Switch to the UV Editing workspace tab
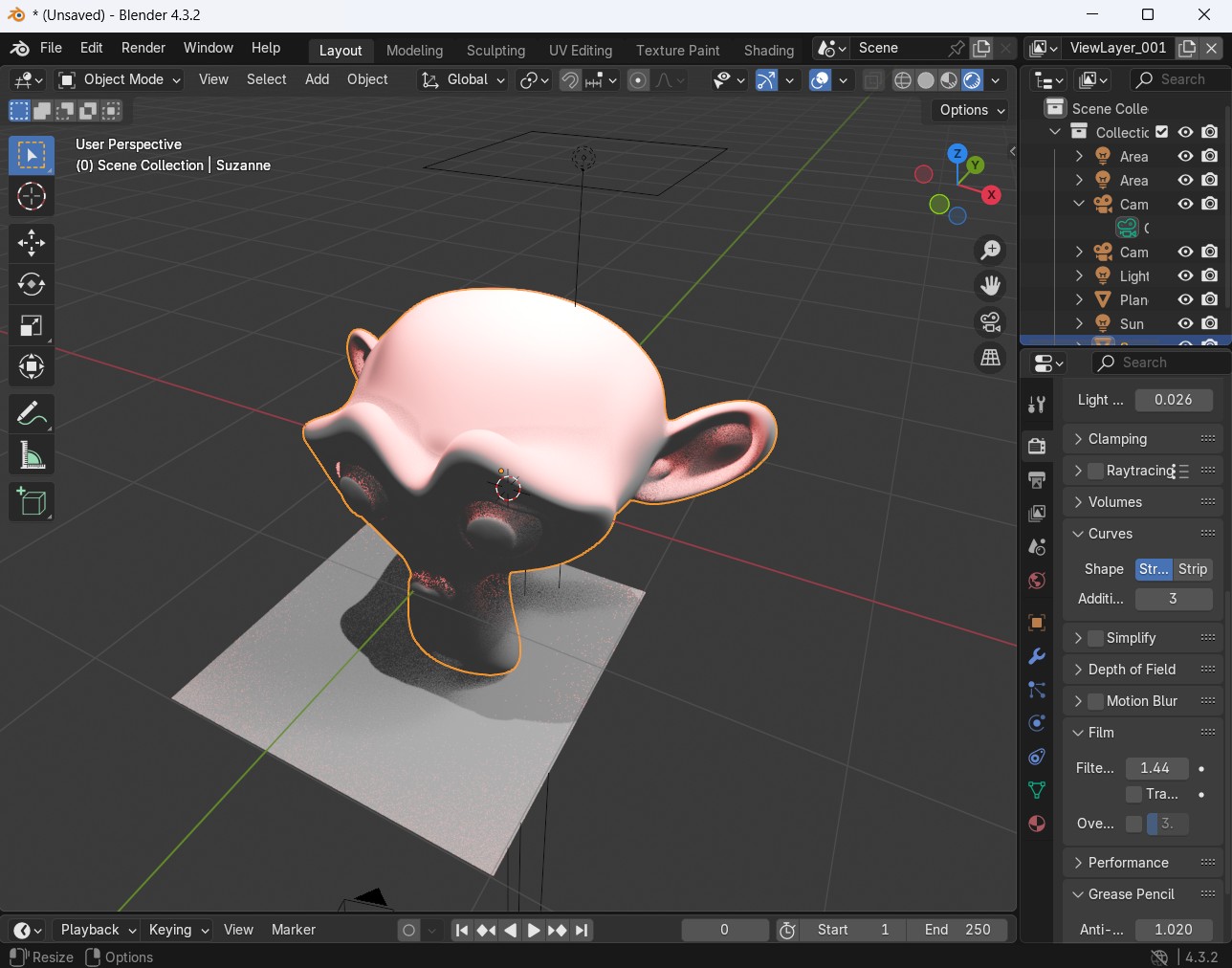Screen dimensions: 1232x968 tap(581, 51)
